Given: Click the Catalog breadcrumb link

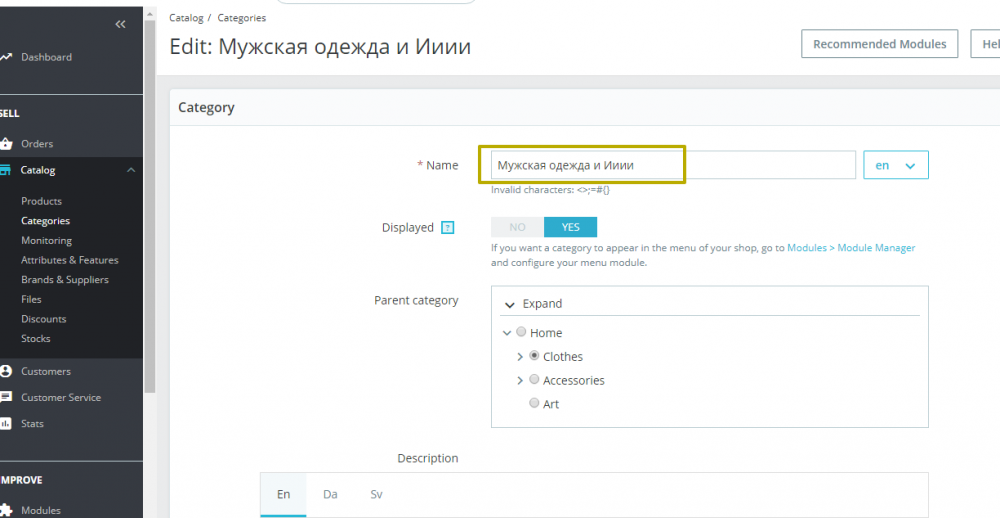Looking at the screenshot, I should (186, 18).
